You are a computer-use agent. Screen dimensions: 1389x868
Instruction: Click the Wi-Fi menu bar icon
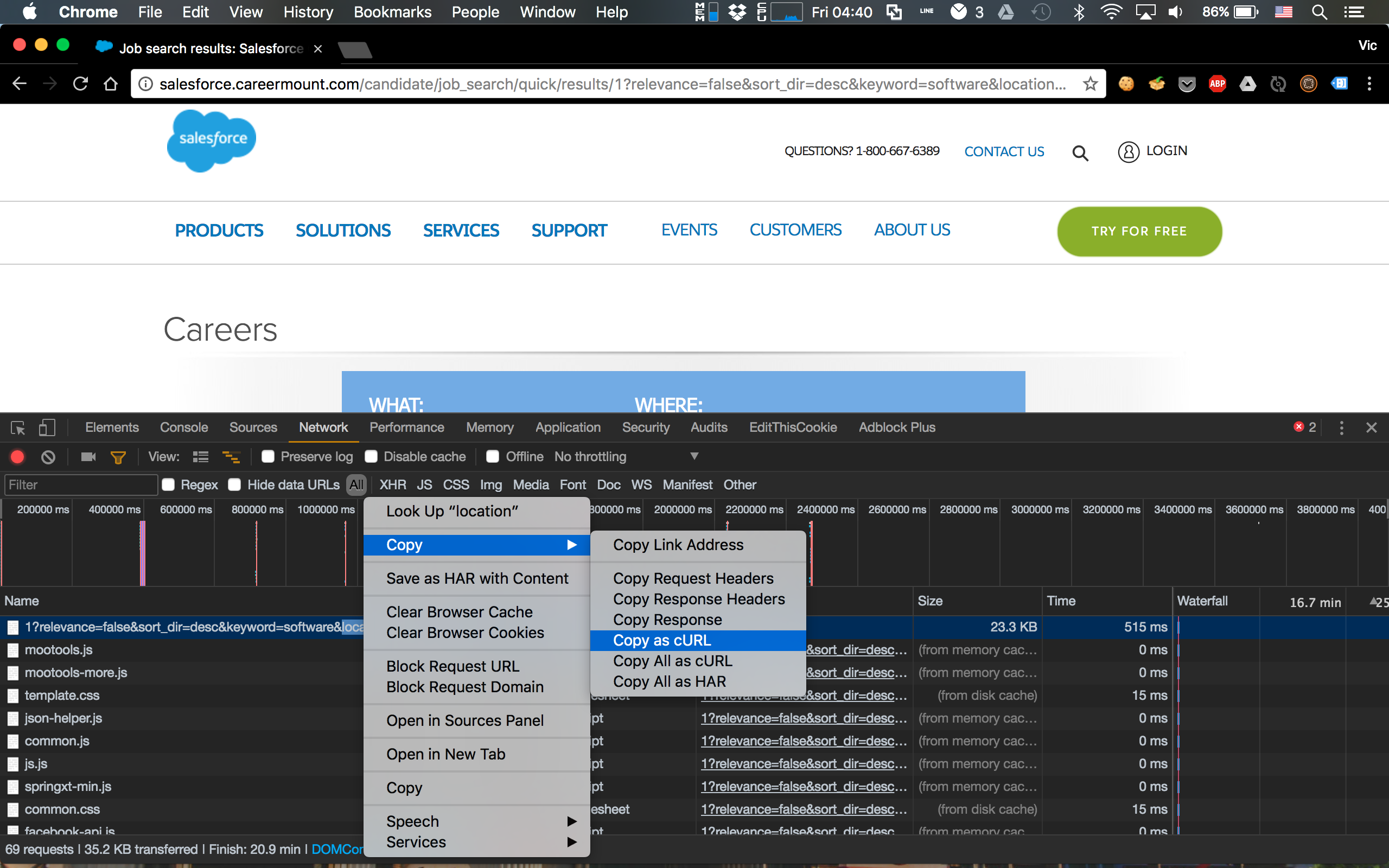[1111, 12]
